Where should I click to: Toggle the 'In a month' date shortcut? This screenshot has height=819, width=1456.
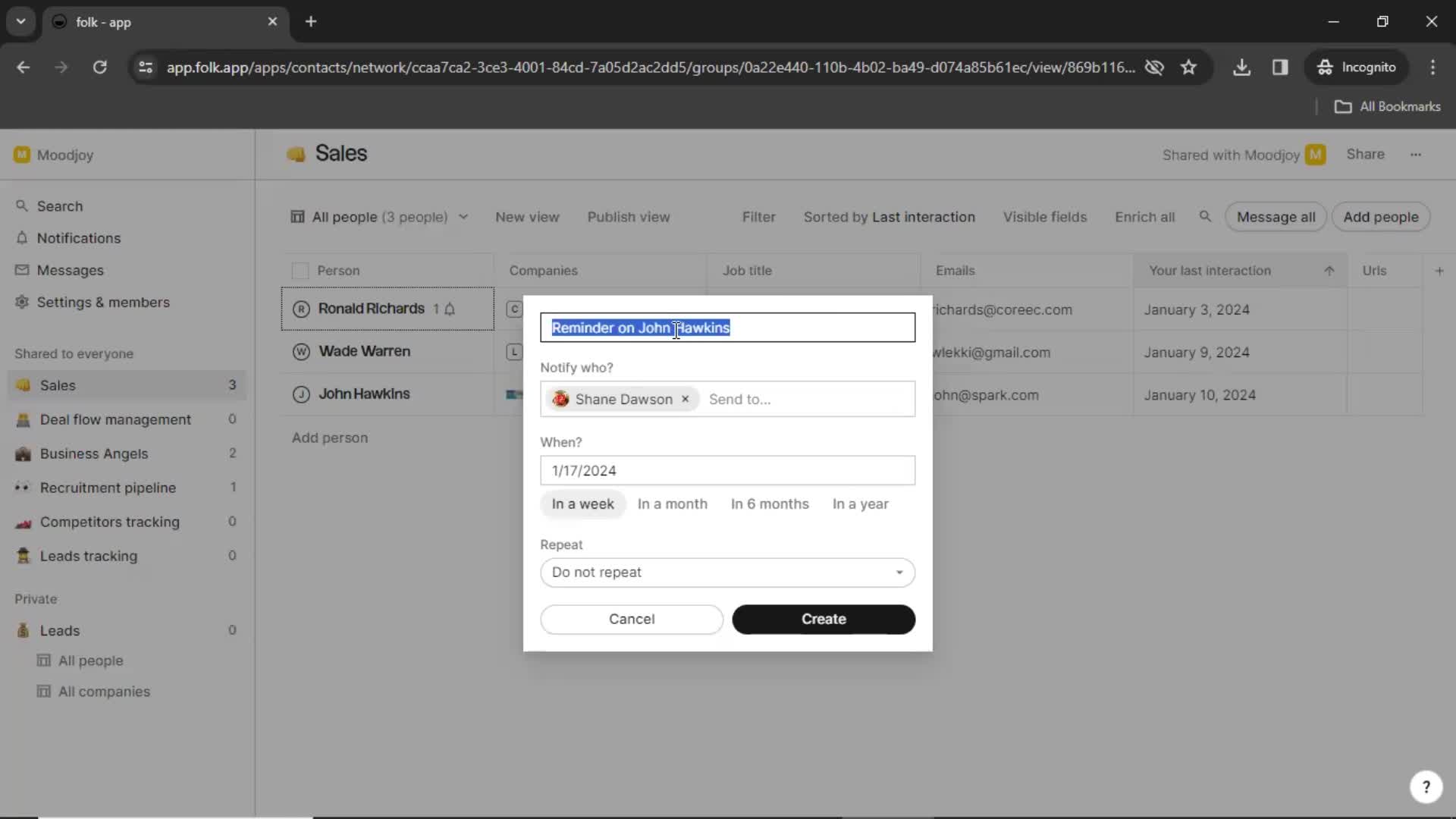(673, 503)
